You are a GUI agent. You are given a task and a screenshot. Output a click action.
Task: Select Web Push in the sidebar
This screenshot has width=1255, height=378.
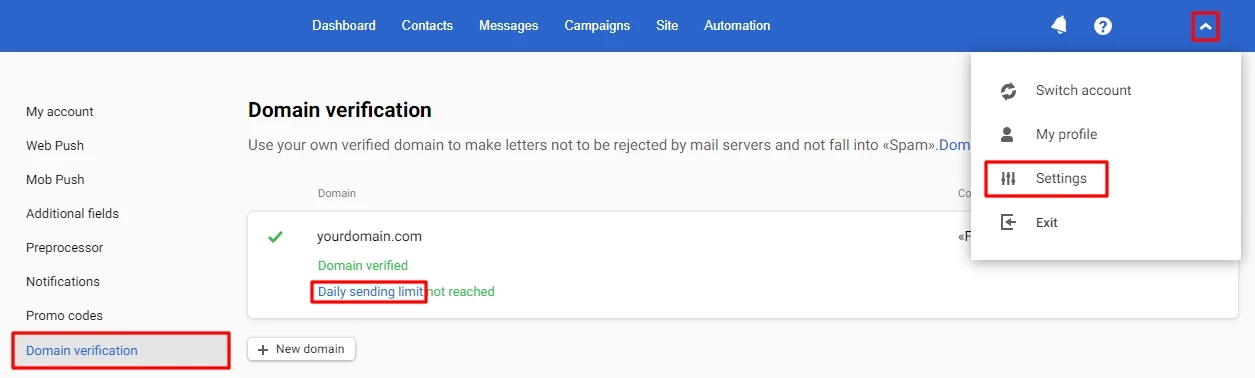[55, 146]
